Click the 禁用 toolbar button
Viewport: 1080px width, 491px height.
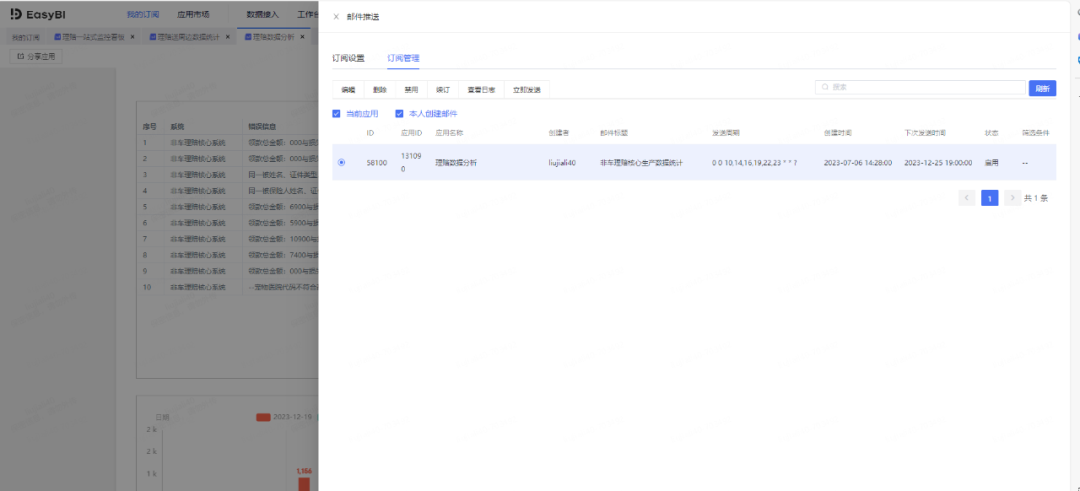click(411, 90)
